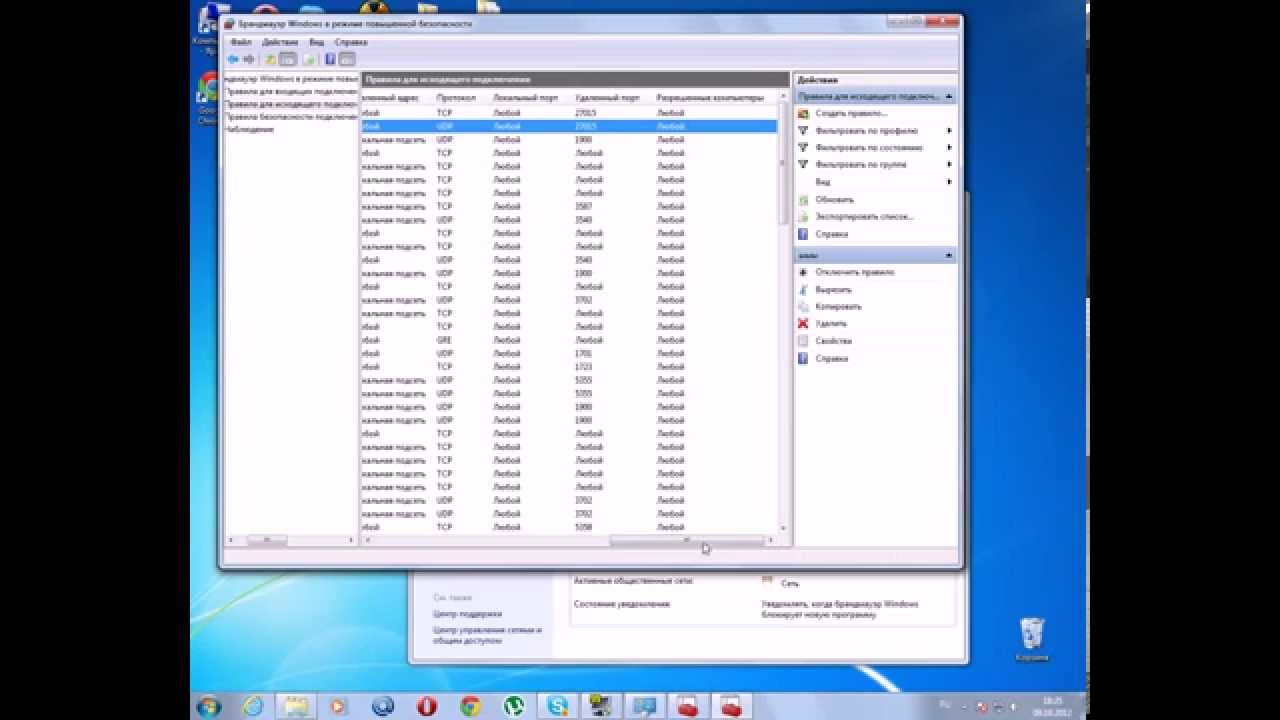The image size is (1280, 720).
Task: Click the Локальный порт column header
Action: [x=526, y=98]
